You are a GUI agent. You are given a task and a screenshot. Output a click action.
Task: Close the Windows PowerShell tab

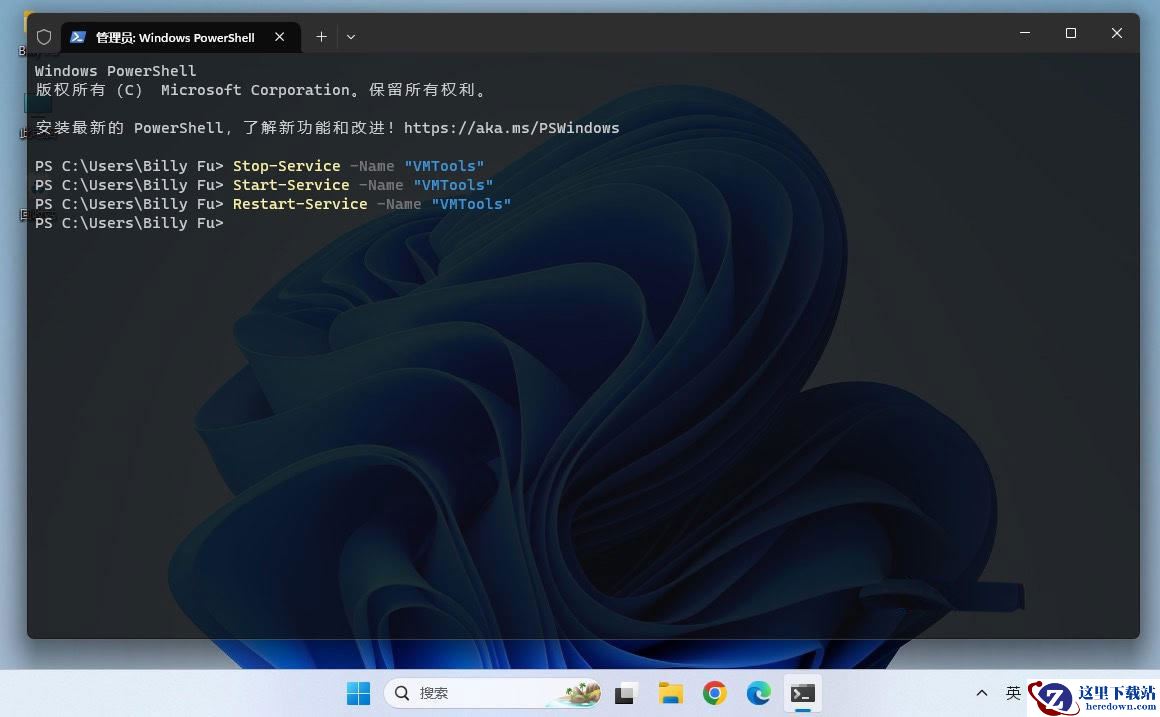[x=280, y=37]
